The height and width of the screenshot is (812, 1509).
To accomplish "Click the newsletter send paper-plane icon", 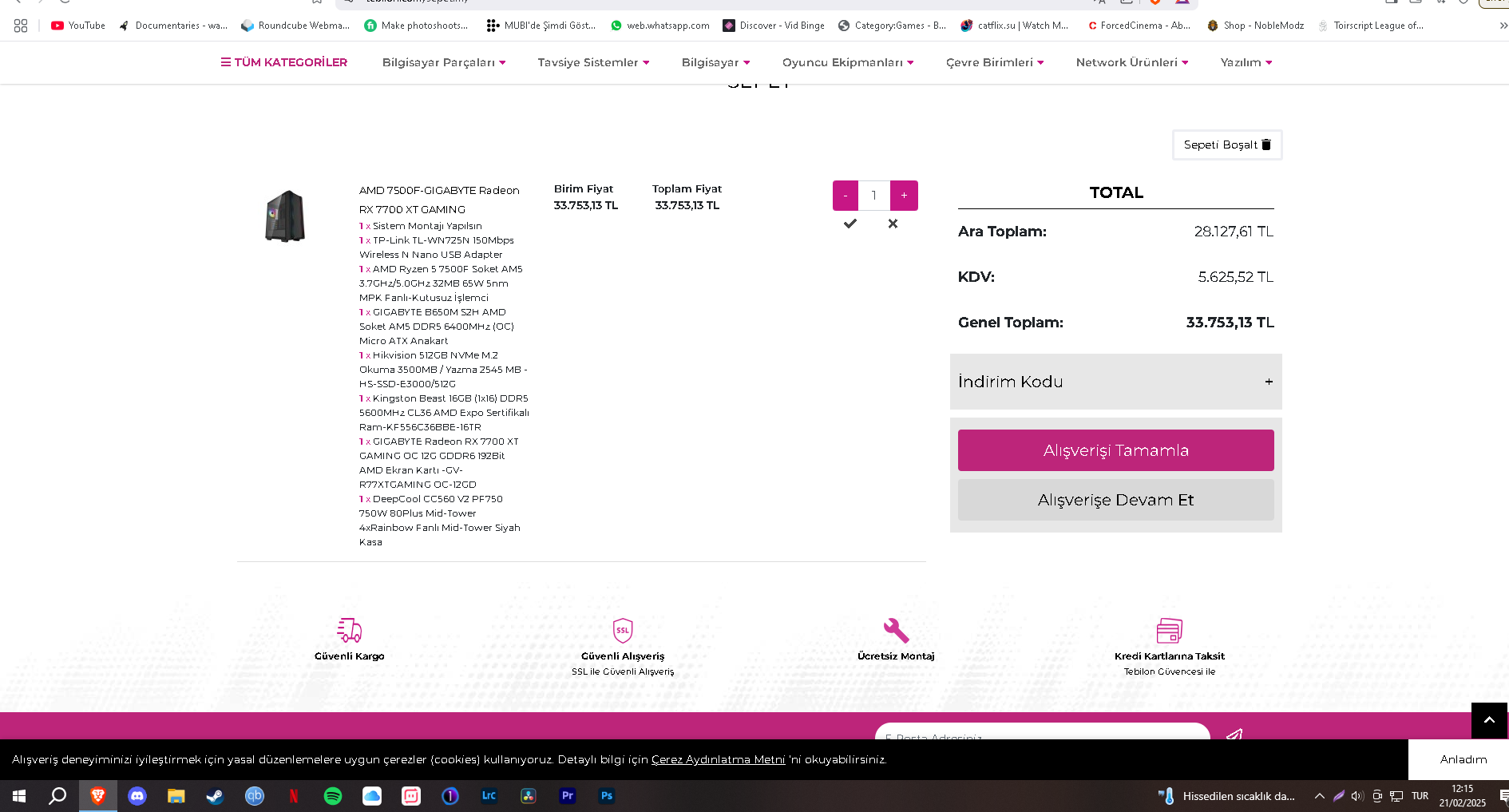I will (1234, 735).
